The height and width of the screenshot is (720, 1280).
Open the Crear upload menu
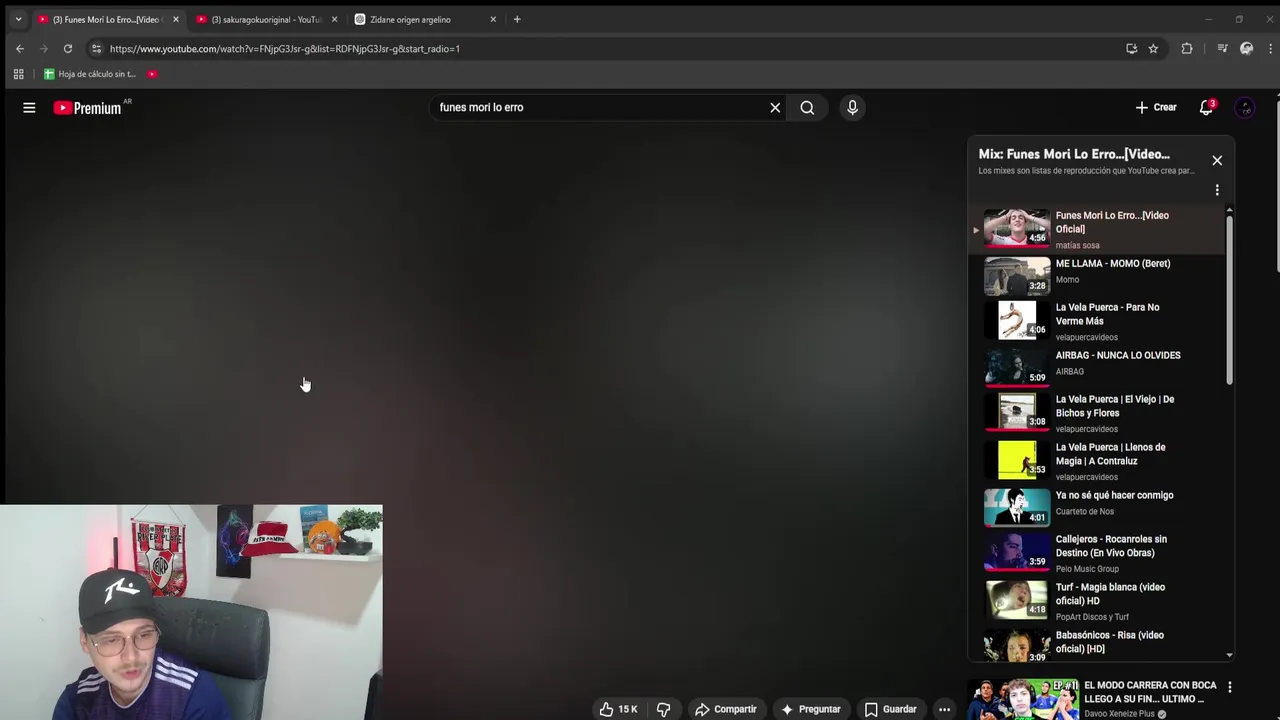coord(1156,107)
